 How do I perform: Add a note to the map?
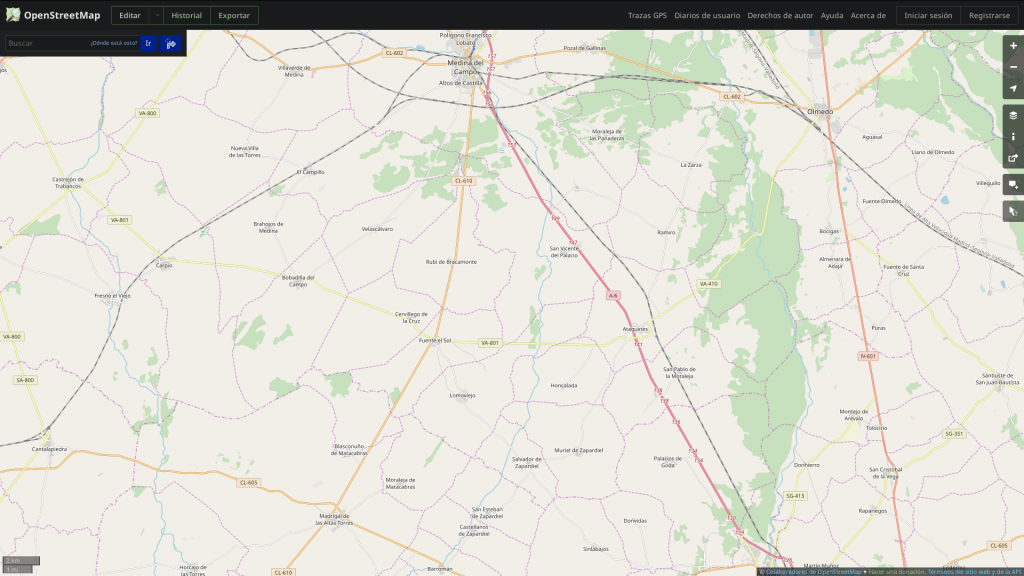(1013, 185)
